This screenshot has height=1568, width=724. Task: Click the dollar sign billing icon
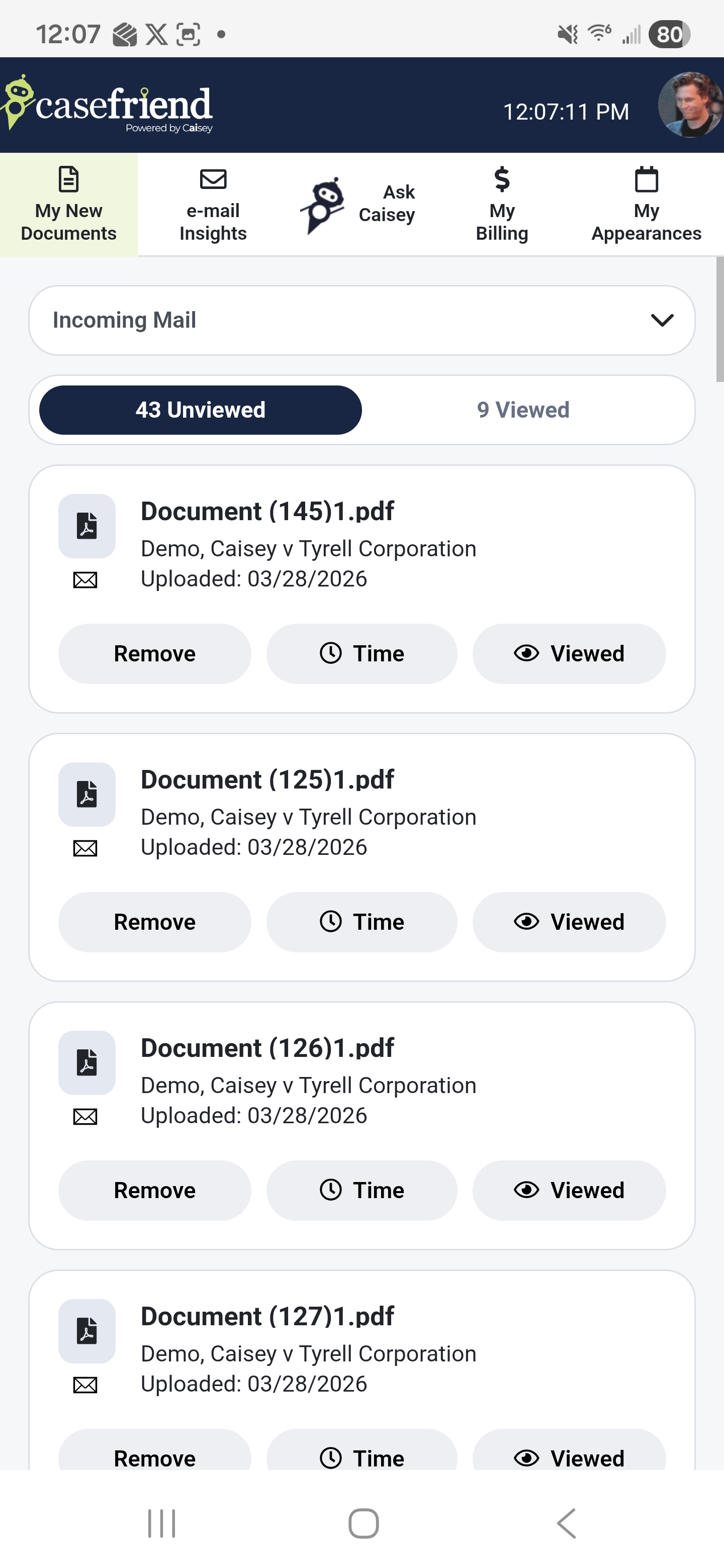pos(502,179)
